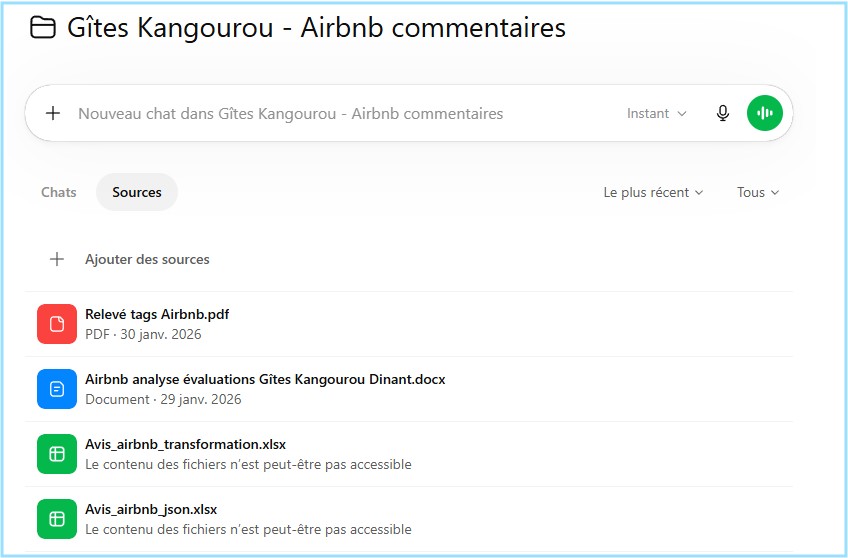
Task: Click the plus icon next to Ajouter des sources
Action: tap(57, 259)
